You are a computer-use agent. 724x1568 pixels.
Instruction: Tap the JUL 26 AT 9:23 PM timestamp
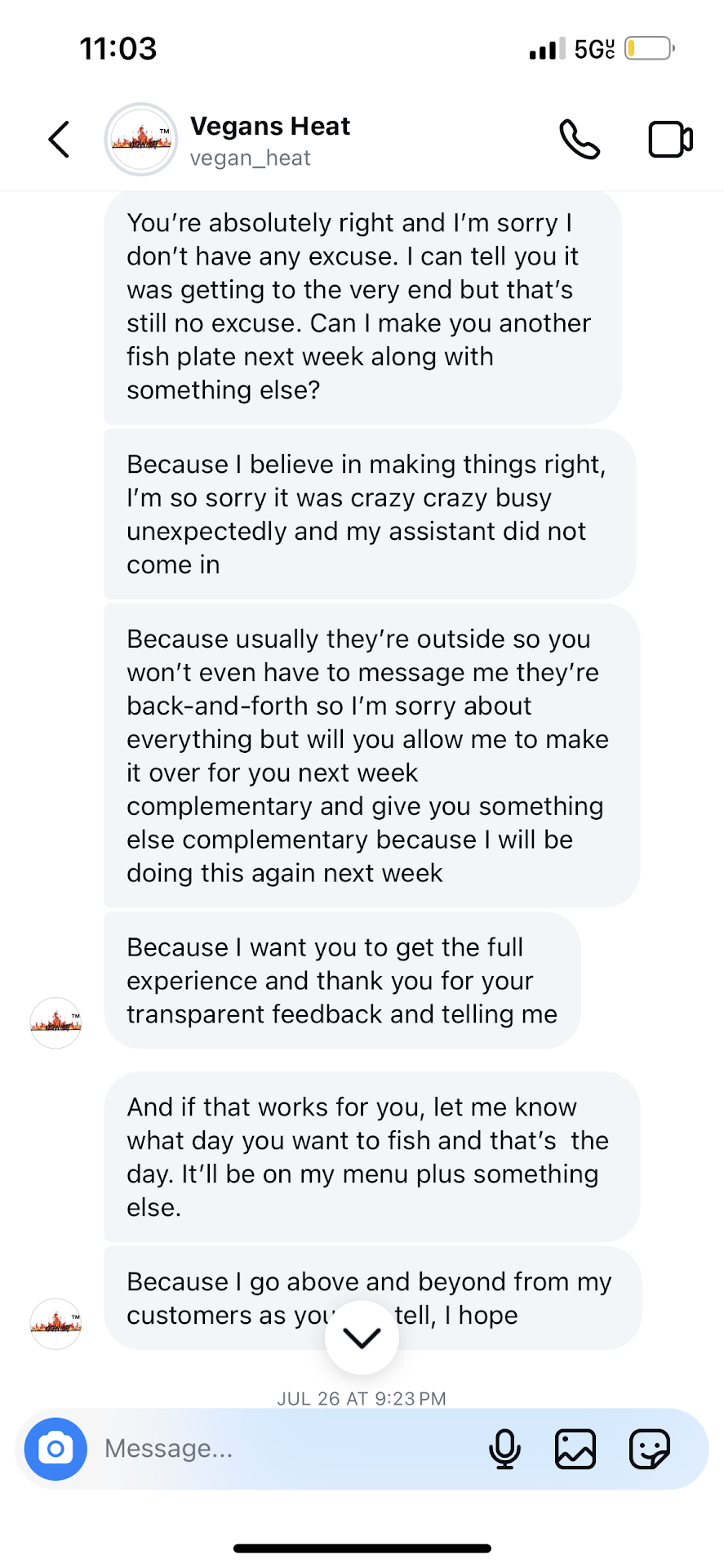tap(362, 1398)
